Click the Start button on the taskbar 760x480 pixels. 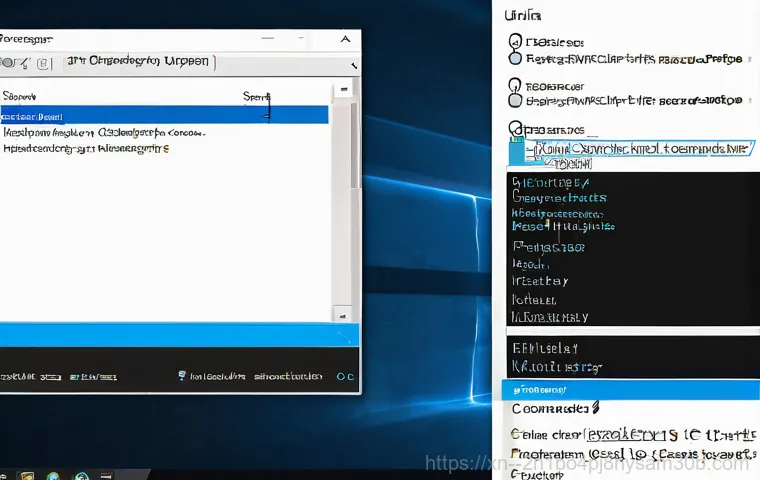[5, 476]
